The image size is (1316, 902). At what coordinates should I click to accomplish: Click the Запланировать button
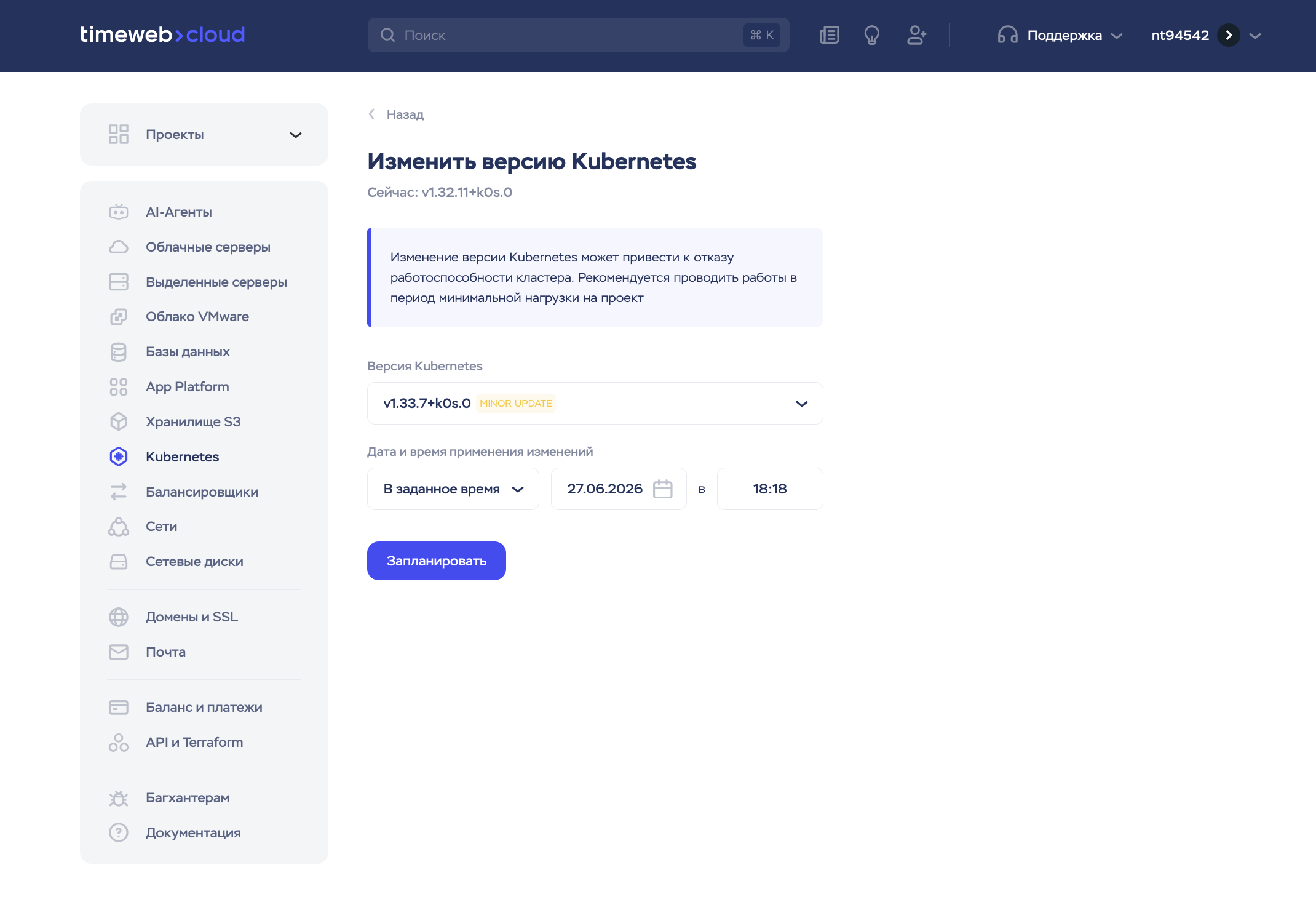click(436, 561)
